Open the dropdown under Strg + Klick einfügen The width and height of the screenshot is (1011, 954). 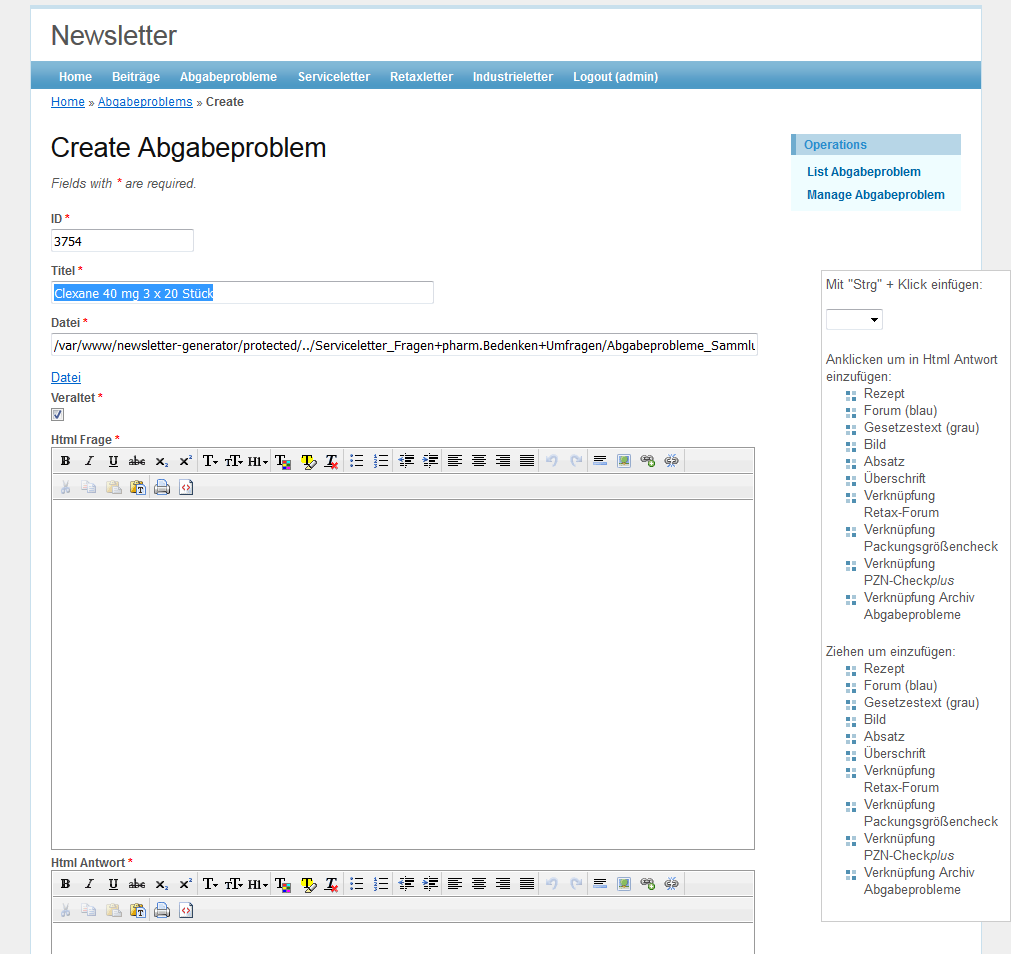(854, 320)
